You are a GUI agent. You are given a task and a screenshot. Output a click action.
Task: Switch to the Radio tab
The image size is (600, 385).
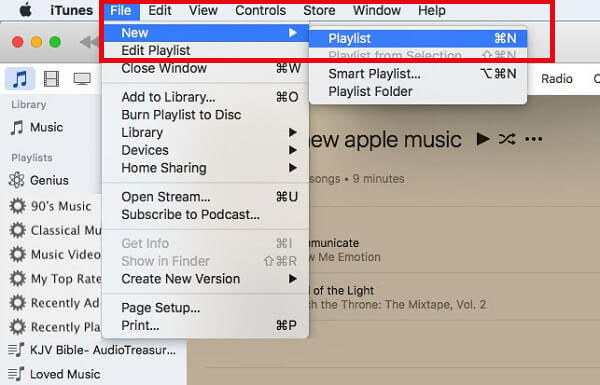557,79
